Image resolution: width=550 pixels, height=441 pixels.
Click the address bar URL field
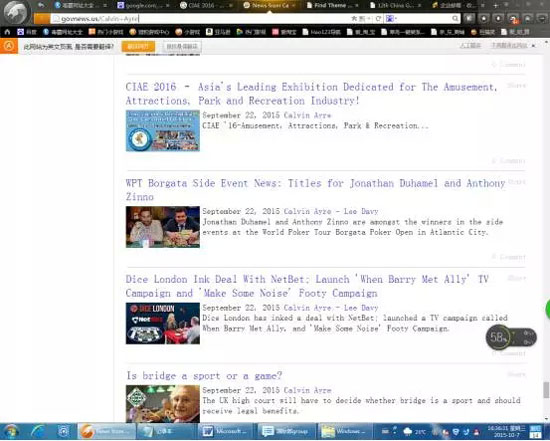coord(200,19)
